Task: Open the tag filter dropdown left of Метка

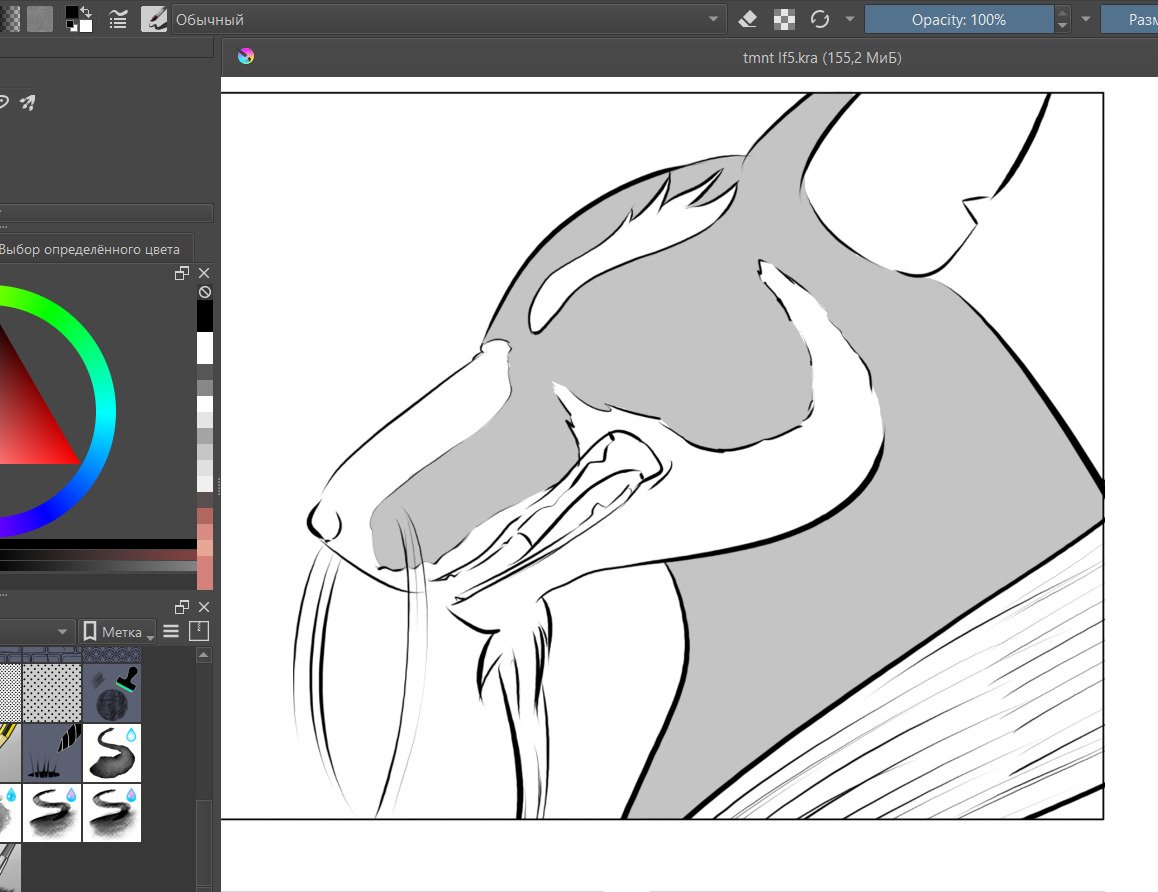Action: pos(36,631)
